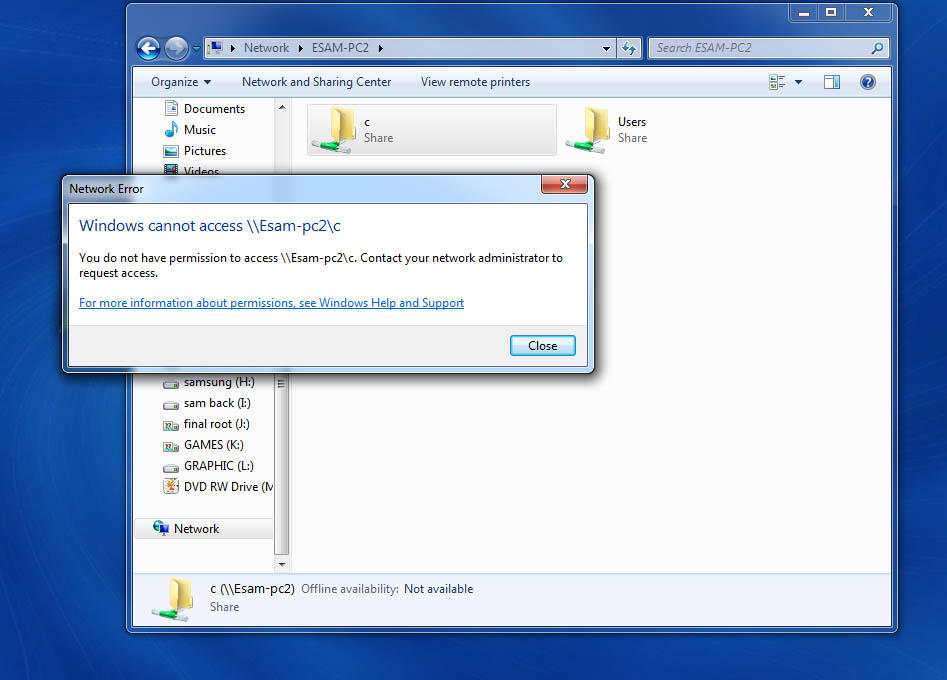Maximize the Explorer window
The height and width of the screenshot is (680, 947).
831,13
